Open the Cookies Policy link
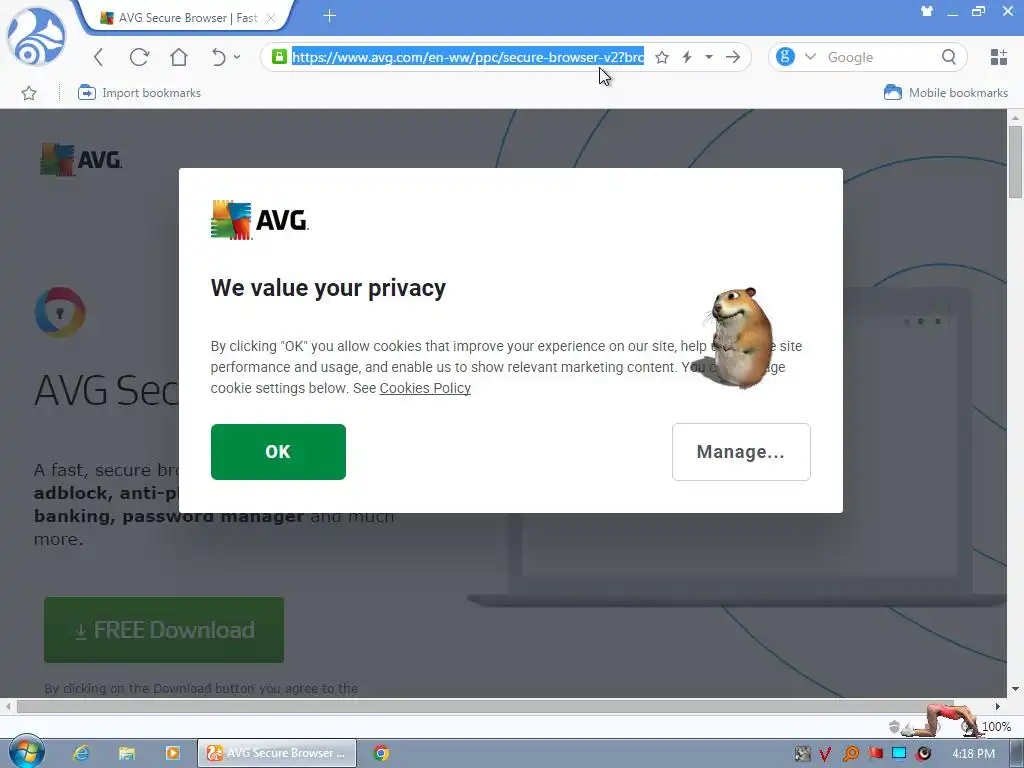 tap(425, 388)
